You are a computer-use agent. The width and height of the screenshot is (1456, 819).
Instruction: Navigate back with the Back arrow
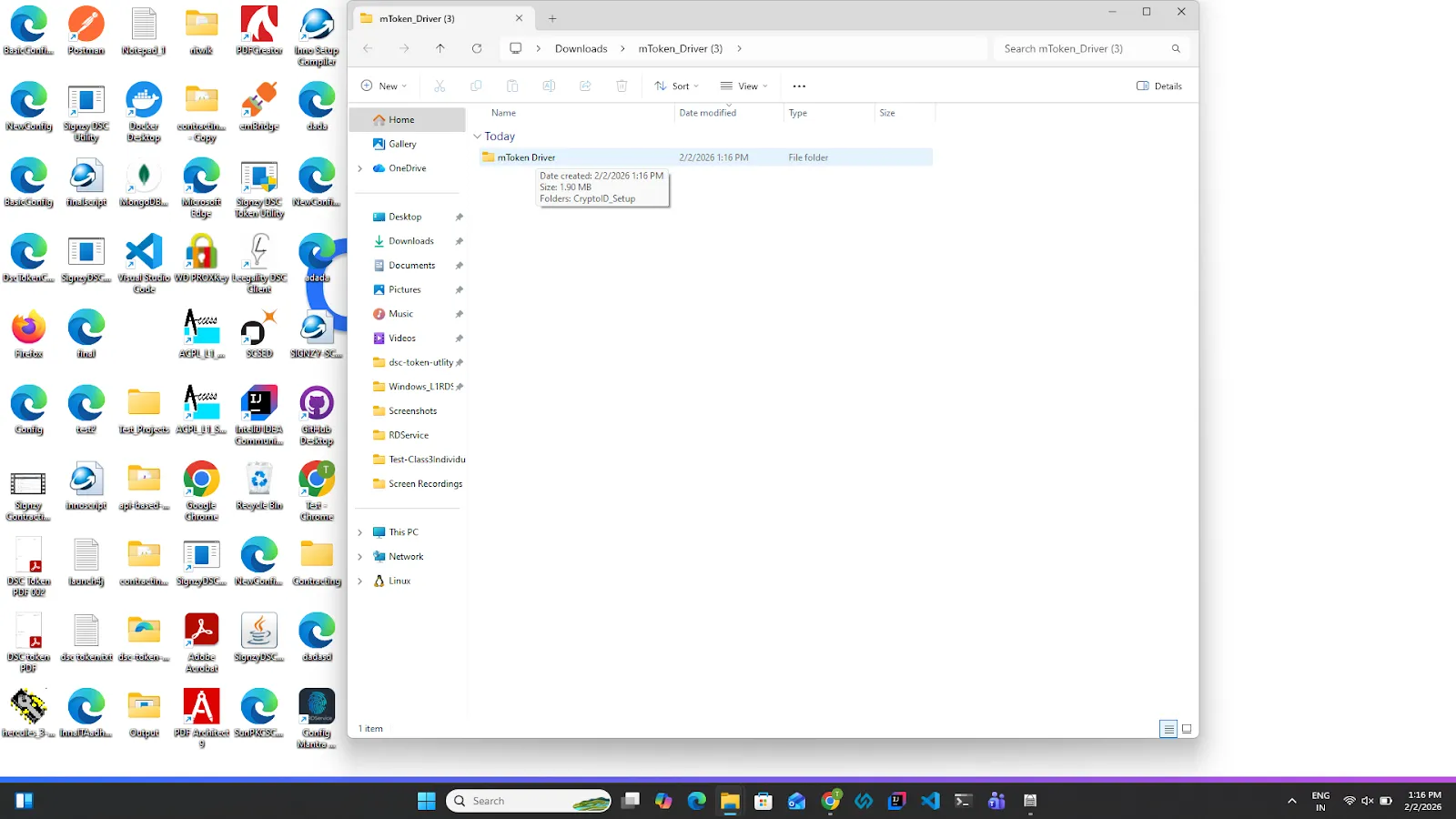point(368,48)
